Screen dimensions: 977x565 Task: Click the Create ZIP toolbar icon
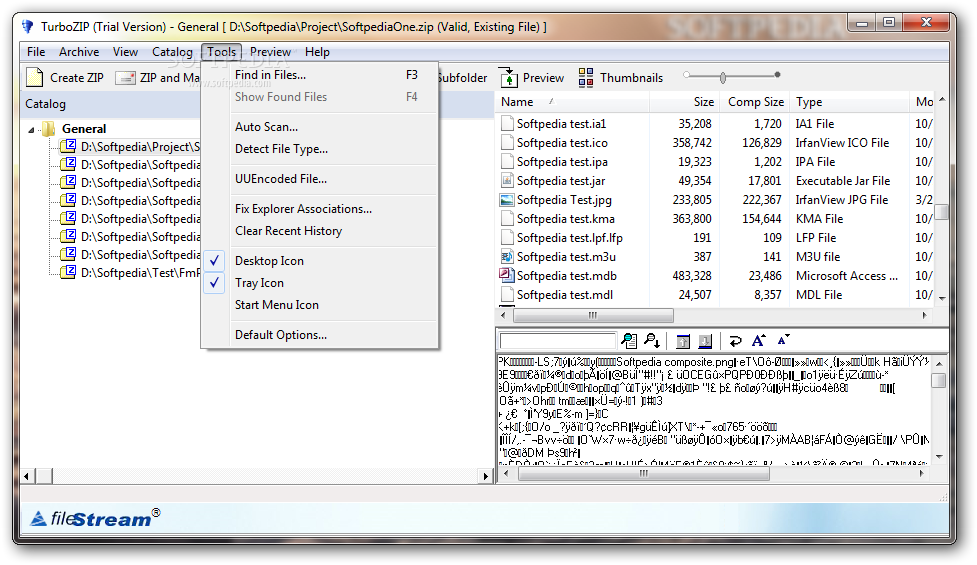click(34, 78)
